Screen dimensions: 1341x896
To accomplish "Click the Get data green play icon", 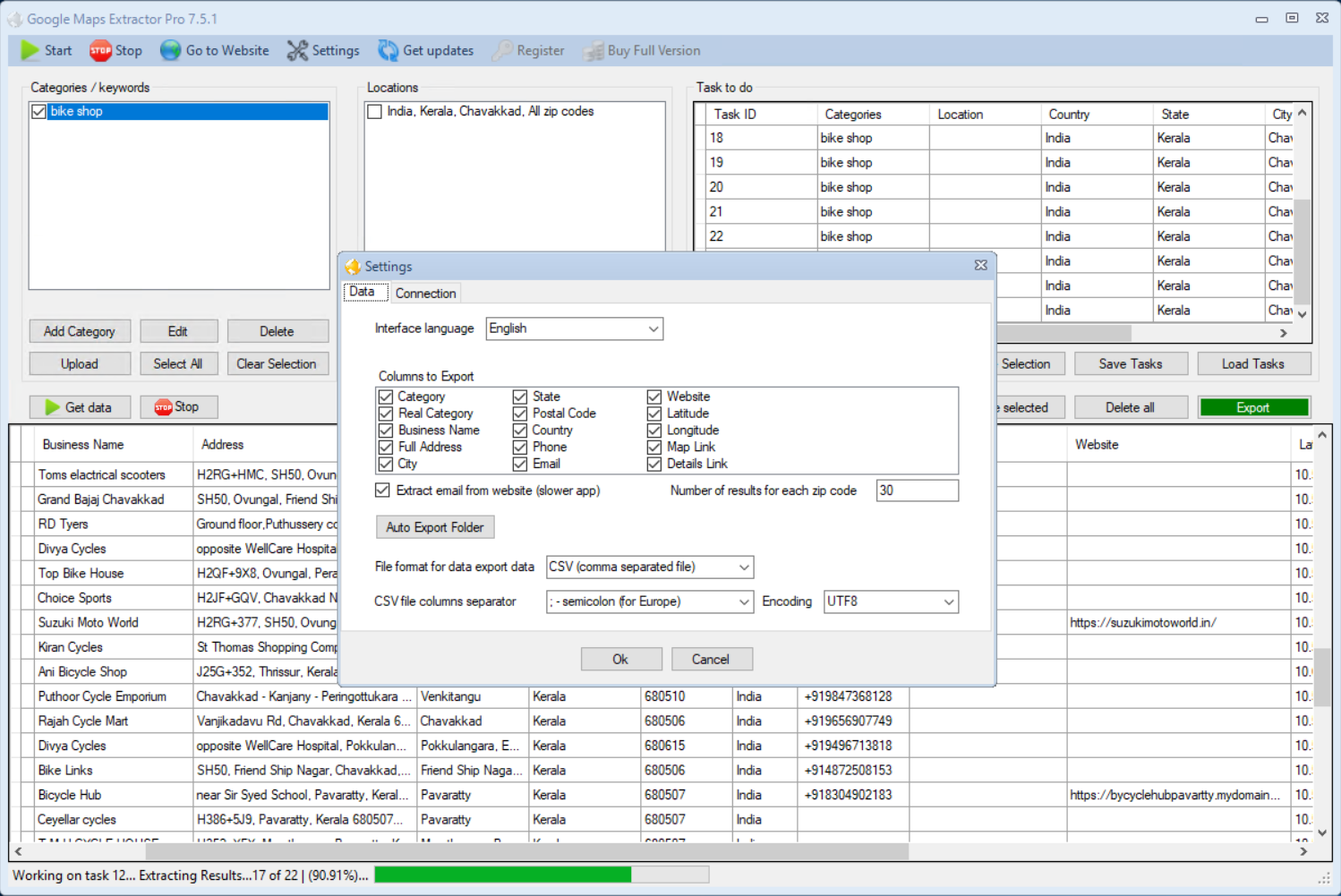I will click(52, 407).
